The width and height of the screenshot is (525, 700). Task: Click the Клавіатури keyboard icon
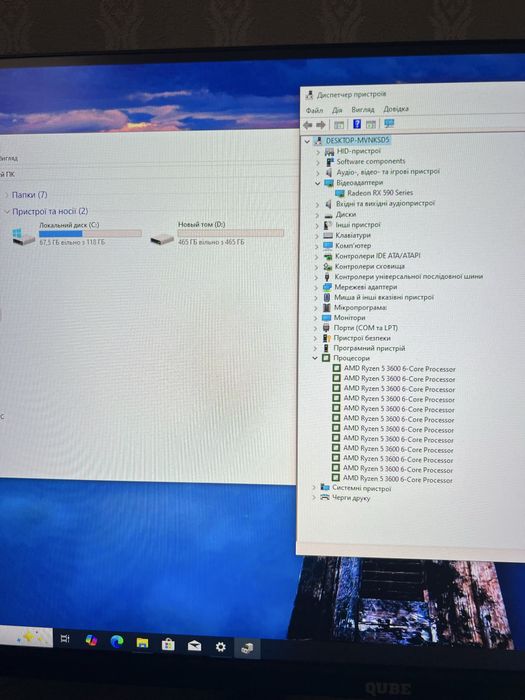[x=328, y=235]
